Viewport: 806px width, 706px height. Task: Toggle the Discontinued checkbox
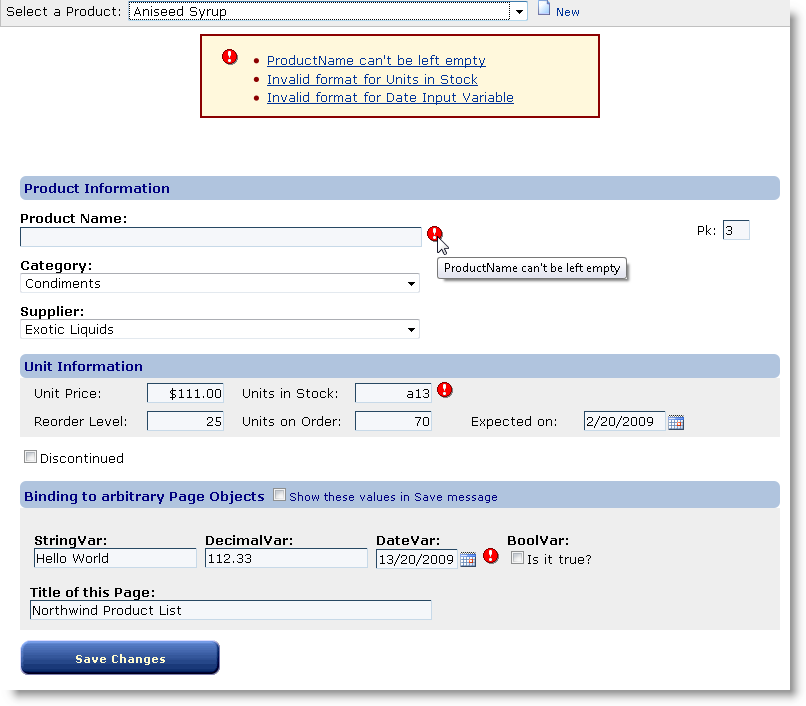click(31, 457)
